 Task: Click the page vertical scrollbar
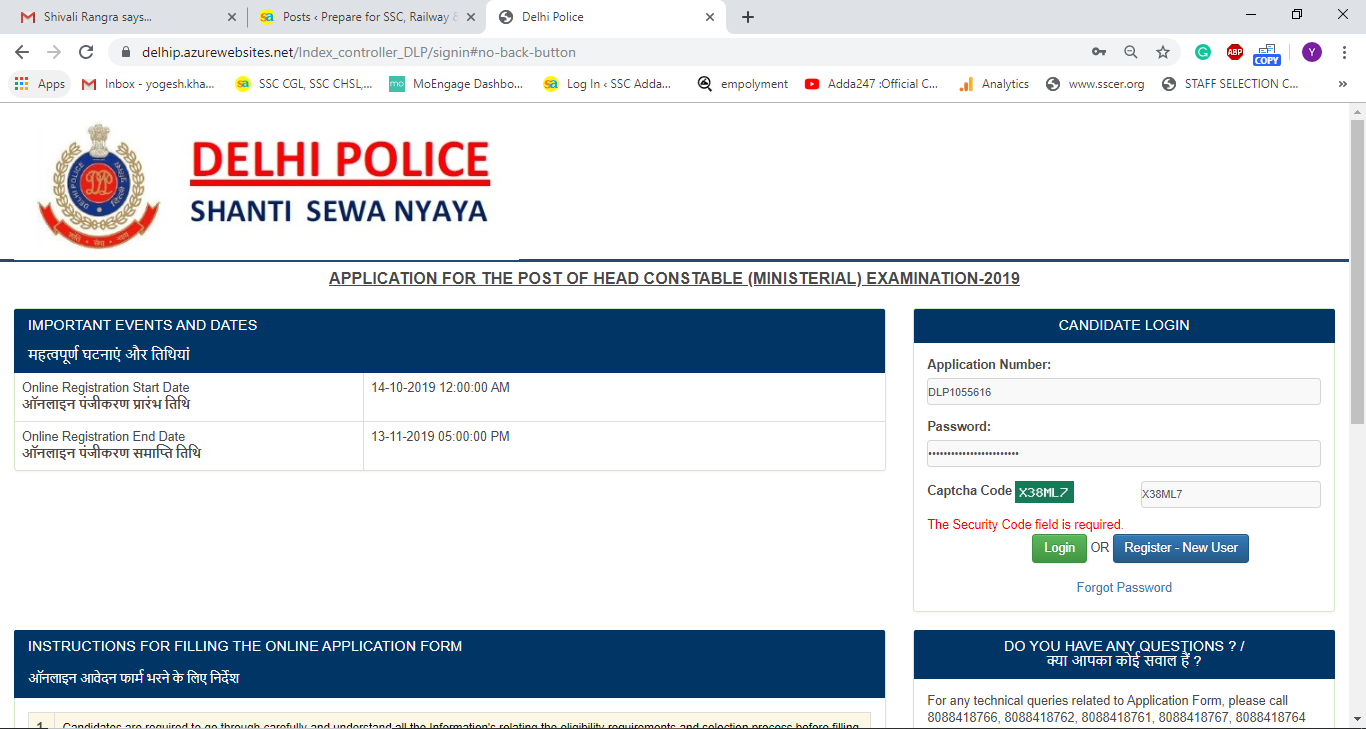1357,270
